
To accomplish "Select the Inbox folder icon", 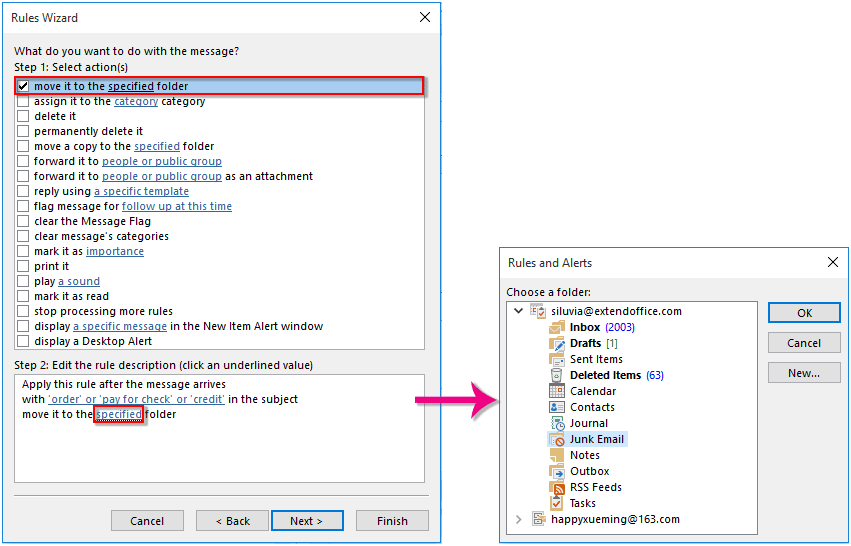I will pyautogui.click(x=557, y=327).
